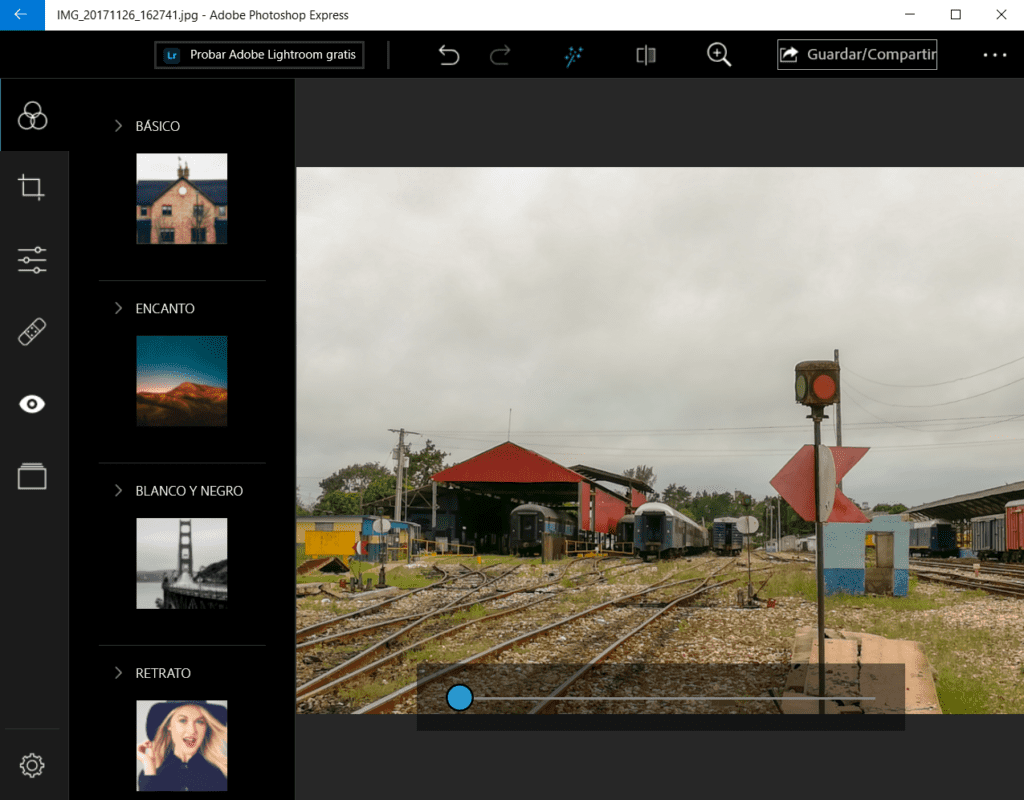The image size is (1024, 800).
Task: Click the blue slider handle
Action: pos(460,697)
